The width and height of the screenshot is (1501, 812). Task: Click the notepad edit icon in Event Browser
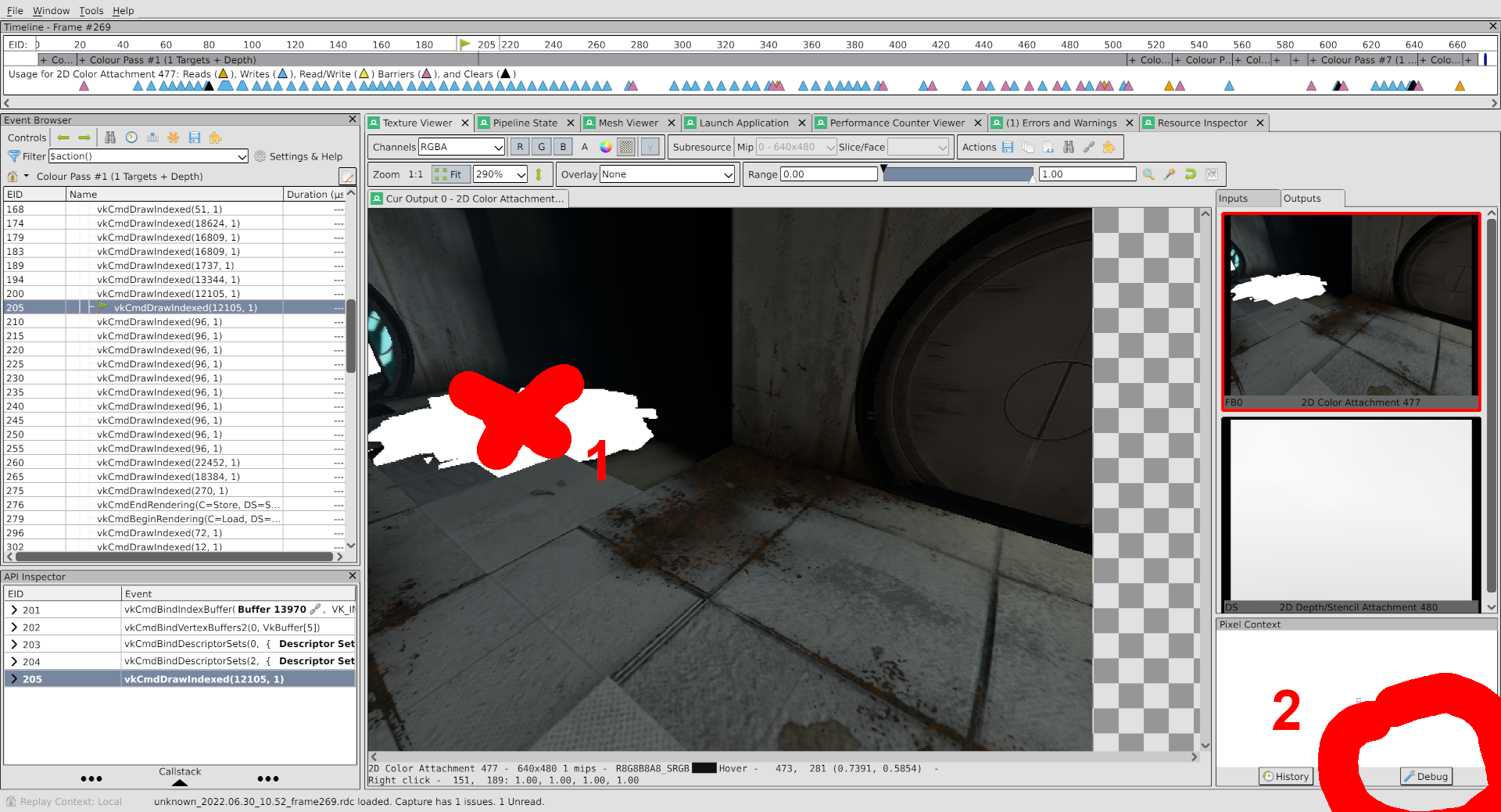(347, 177)
